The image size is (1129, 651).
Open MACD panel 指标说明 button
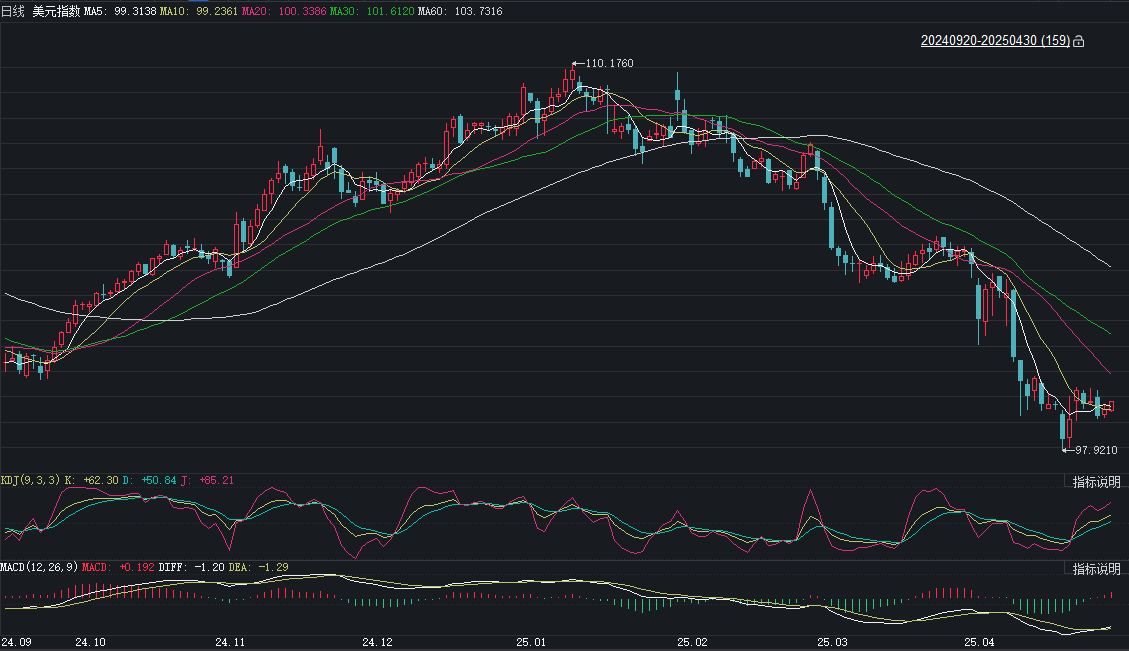tap(1097, 569)
